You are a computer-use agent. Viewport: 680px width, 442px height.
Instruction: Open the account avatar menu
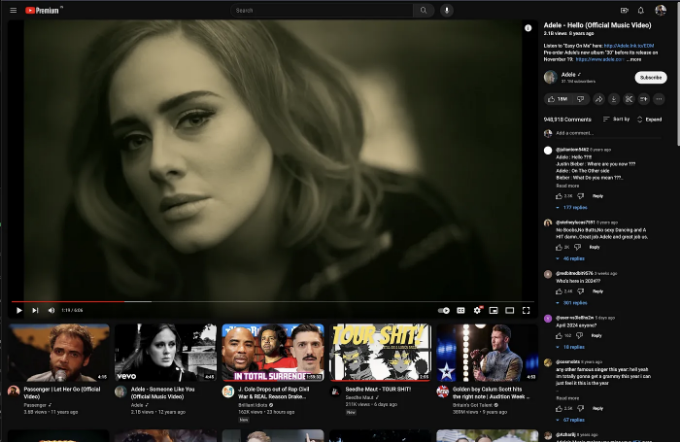click(x=660, y=10)
